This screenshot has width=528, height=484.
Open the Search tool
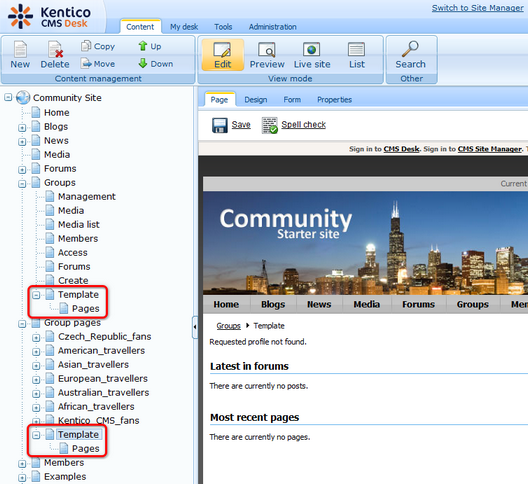[410, 55]
